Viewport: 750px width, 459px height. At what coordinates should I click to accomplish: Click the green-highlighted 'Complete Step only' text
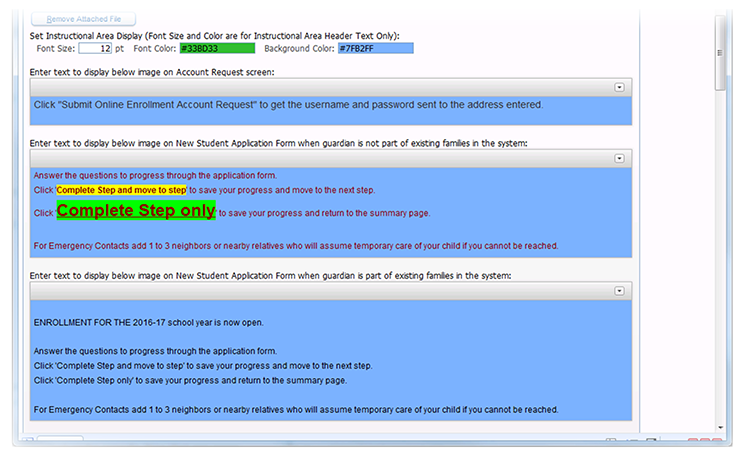click(x=136, y=210)
